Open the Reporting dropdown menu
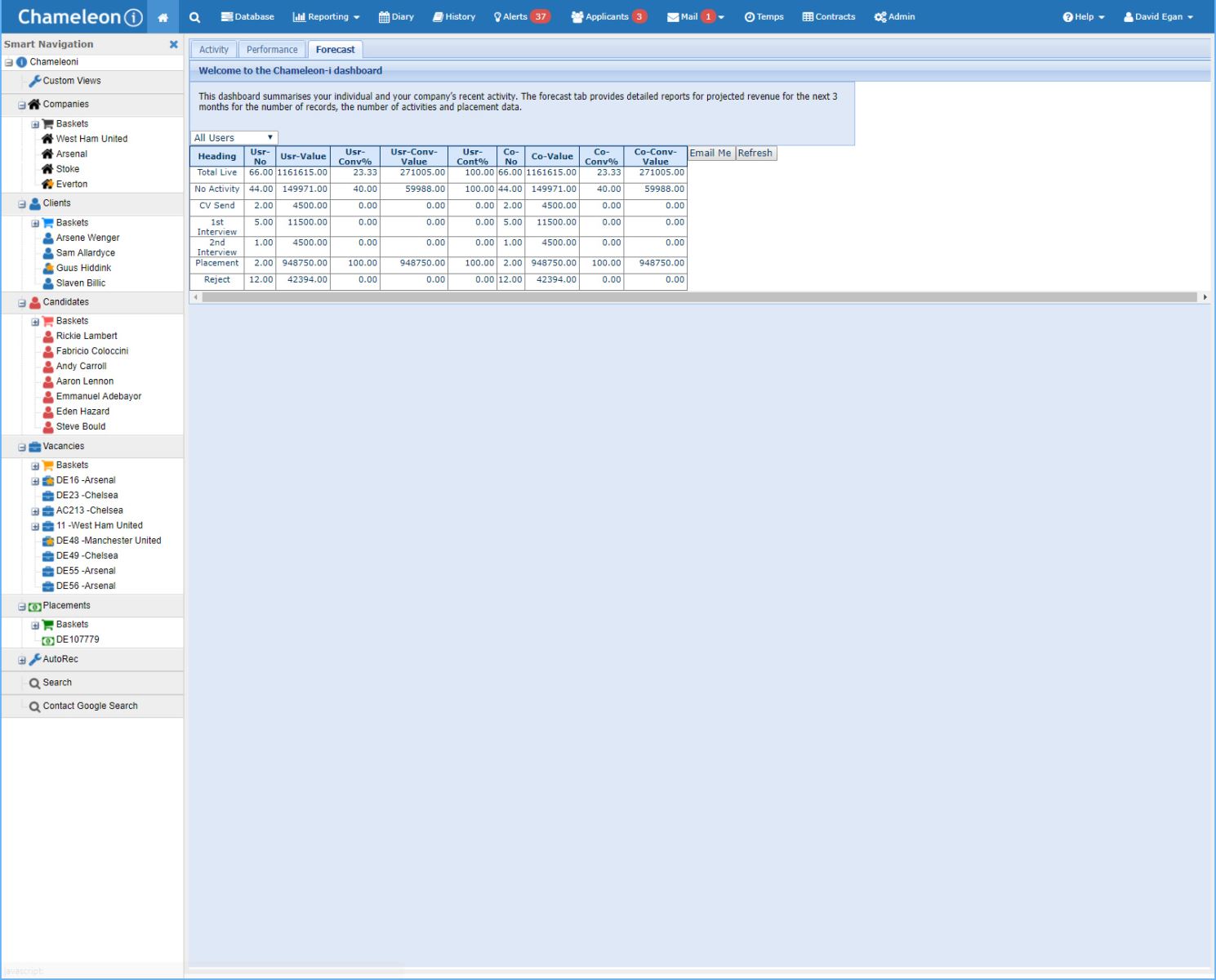Image resolution: width=1216 pixels, height=980 pixels. point(326,16)
